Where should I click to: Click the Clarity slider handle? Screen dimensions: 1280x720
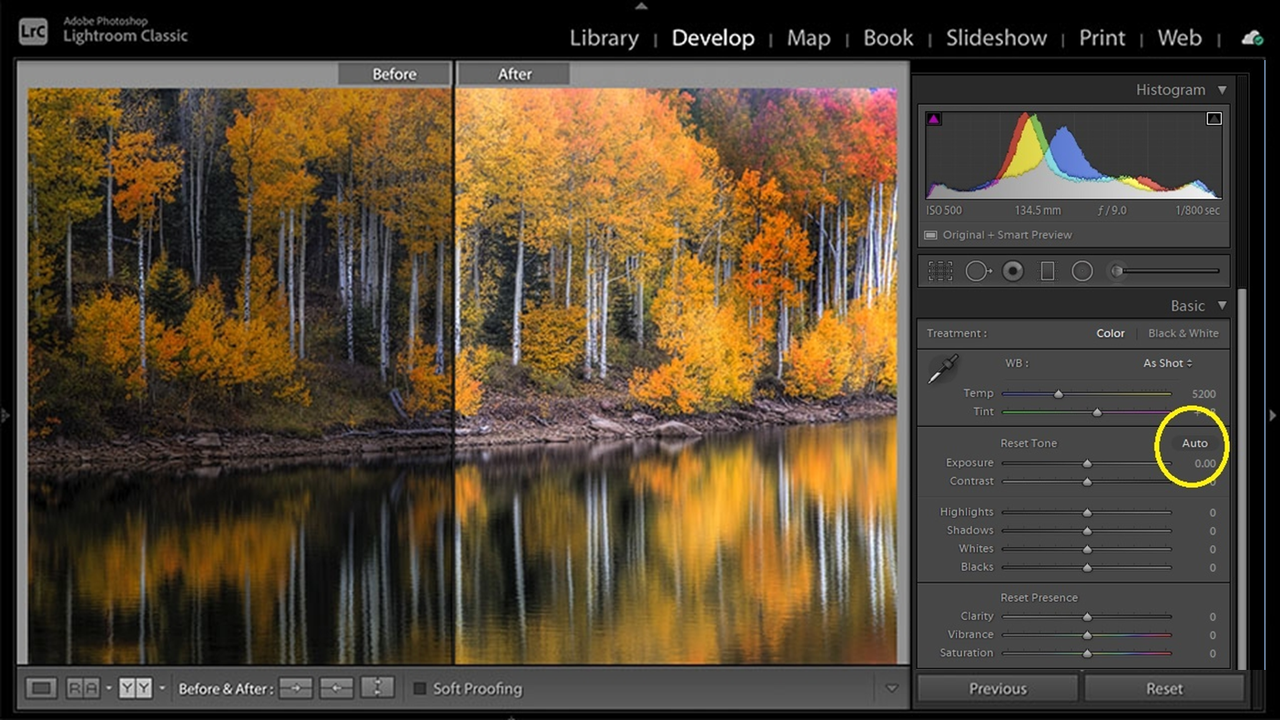pos(1087,617)
